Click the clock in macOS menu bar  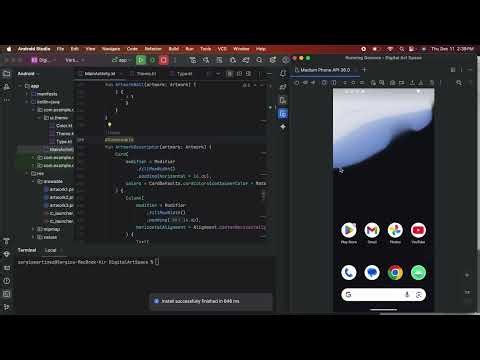coord(452,49)
